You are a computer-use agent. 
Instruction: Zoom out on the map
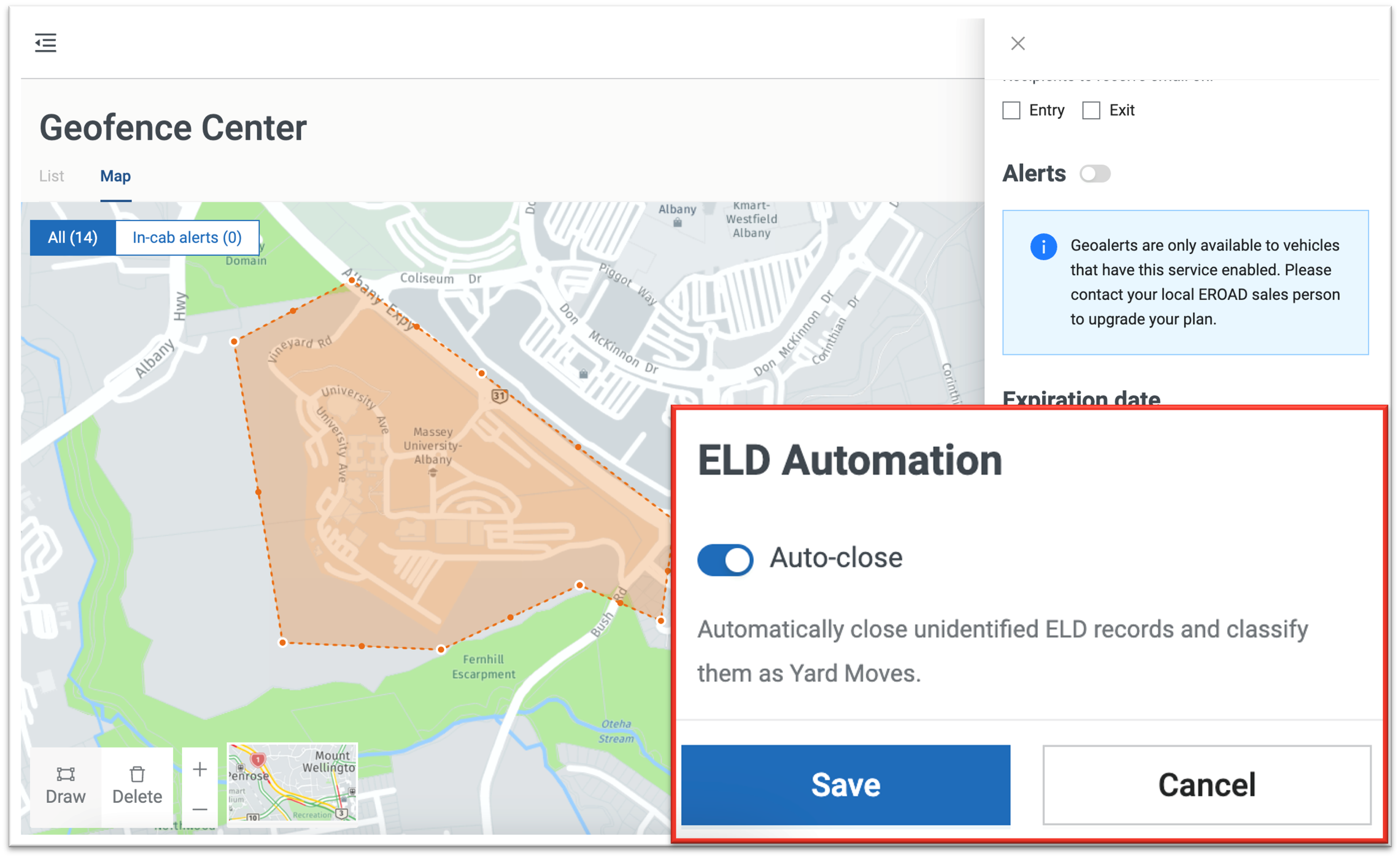(200, 809)
